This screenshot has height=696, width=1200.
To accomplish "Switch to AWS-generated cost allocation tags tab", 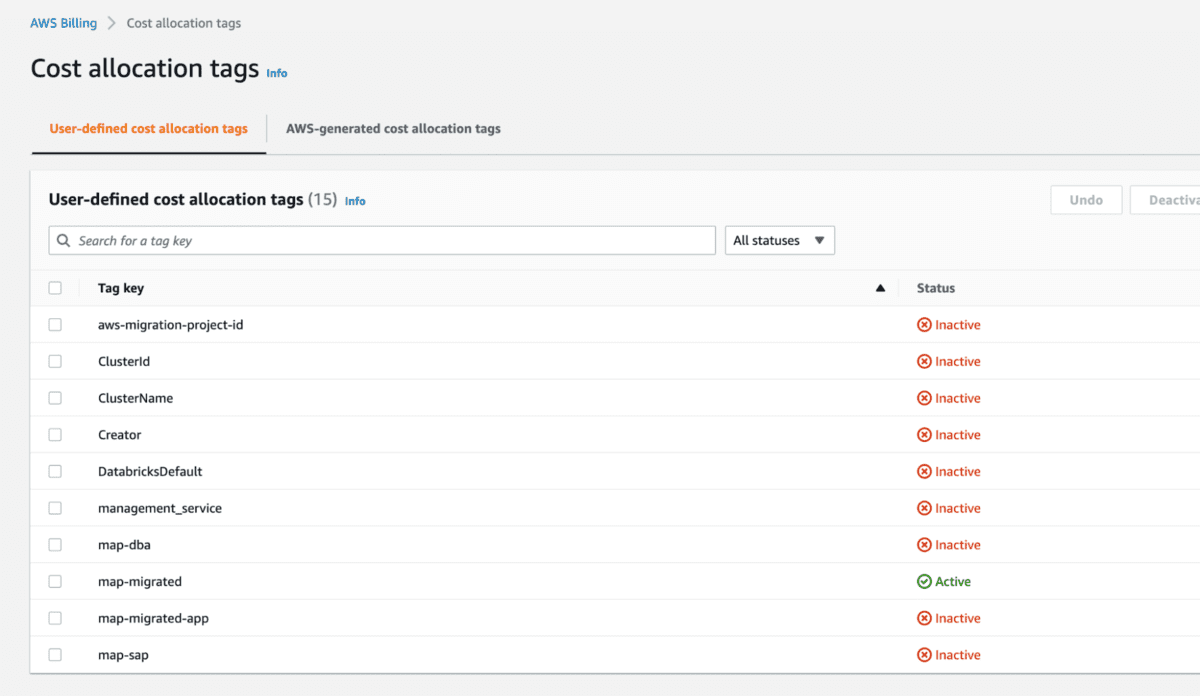I will (x=393, y=129).
